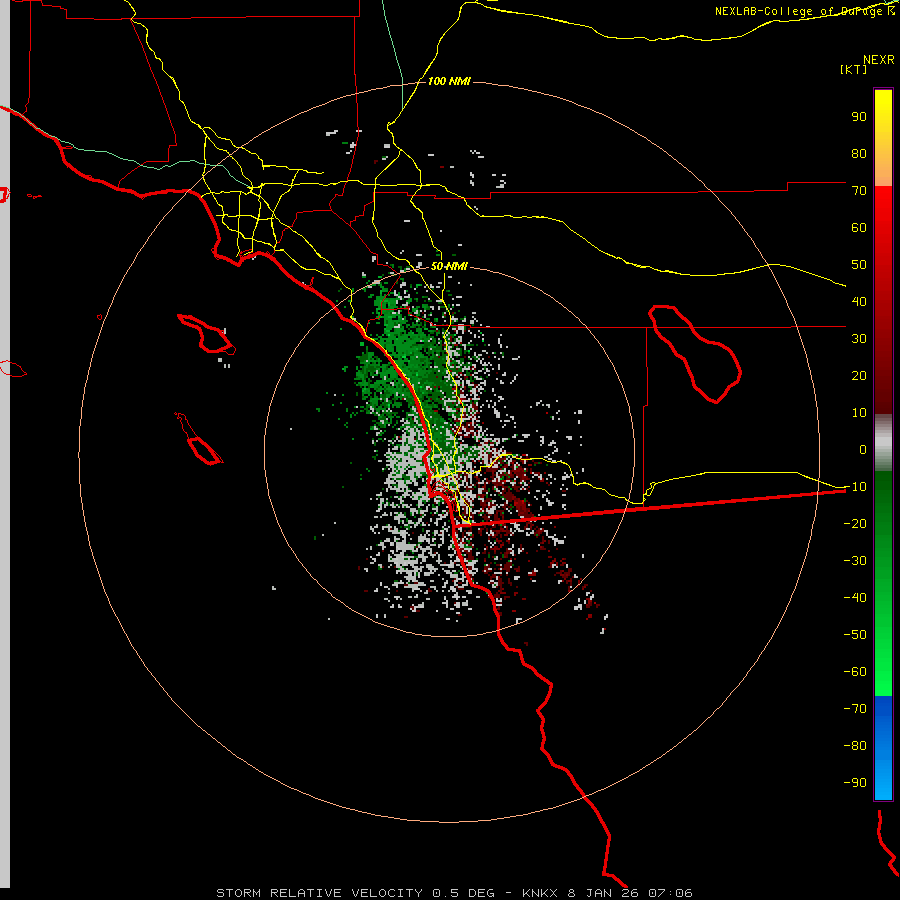
Task: Click the -80 value on velocity scale
Action: [855, 746]
